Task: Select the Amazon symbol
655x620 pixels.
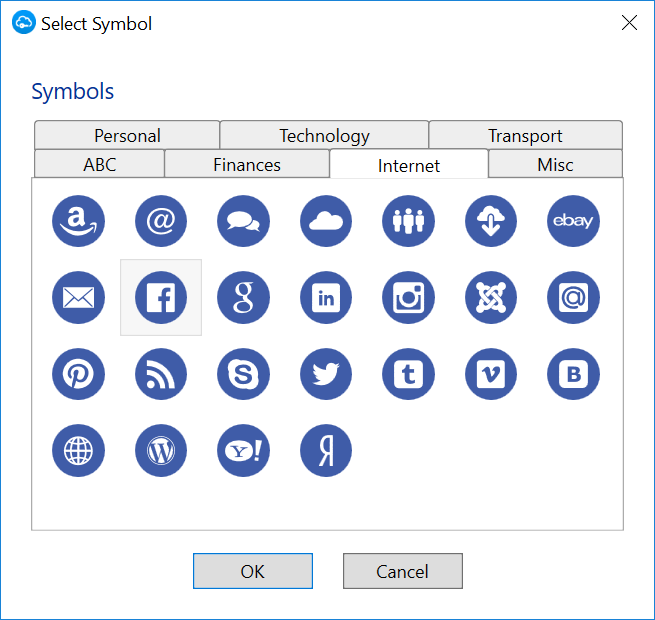Action: click(78, 221)
